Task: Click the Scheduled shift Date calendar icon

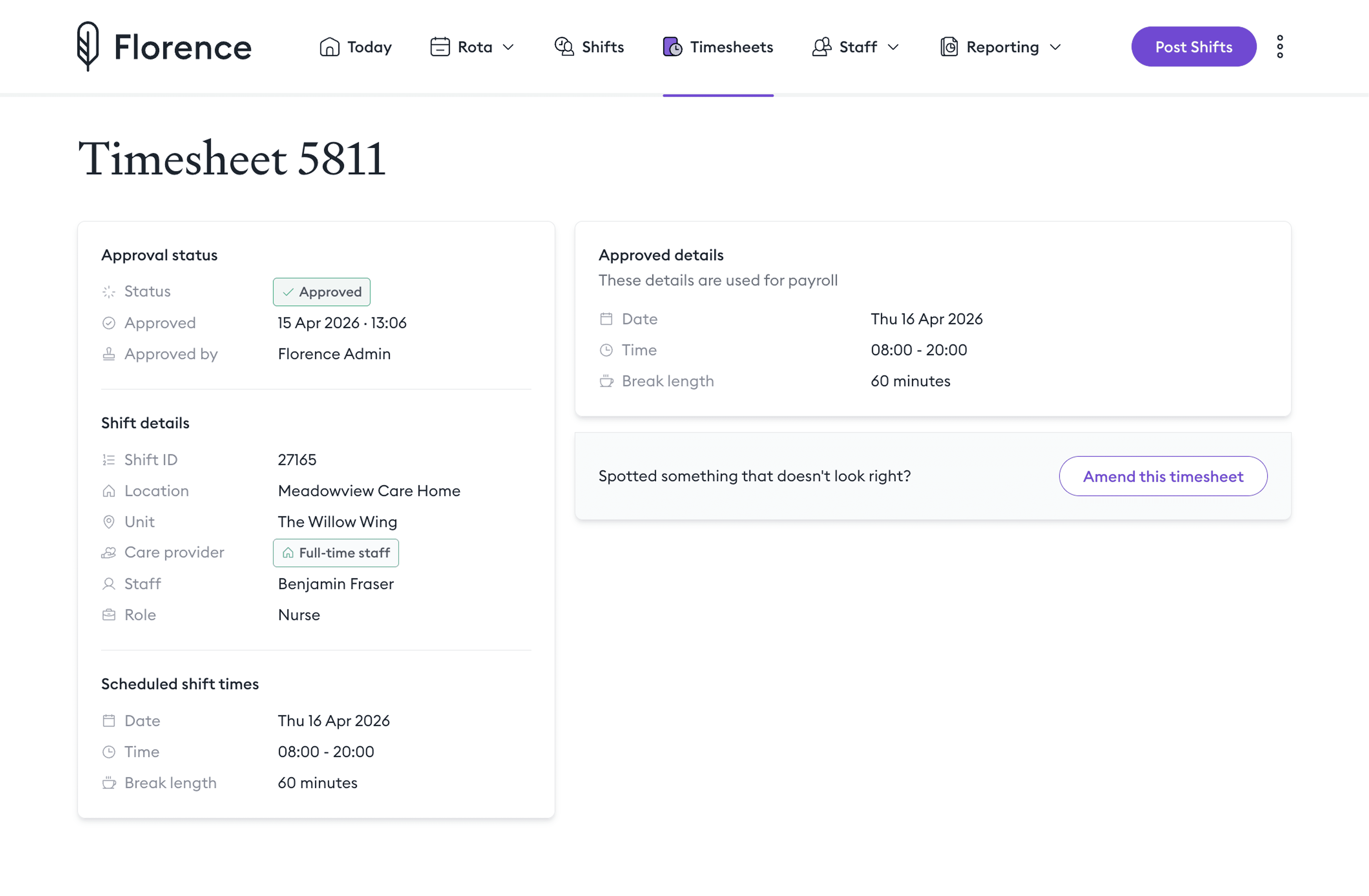Action: coord(109,721)
